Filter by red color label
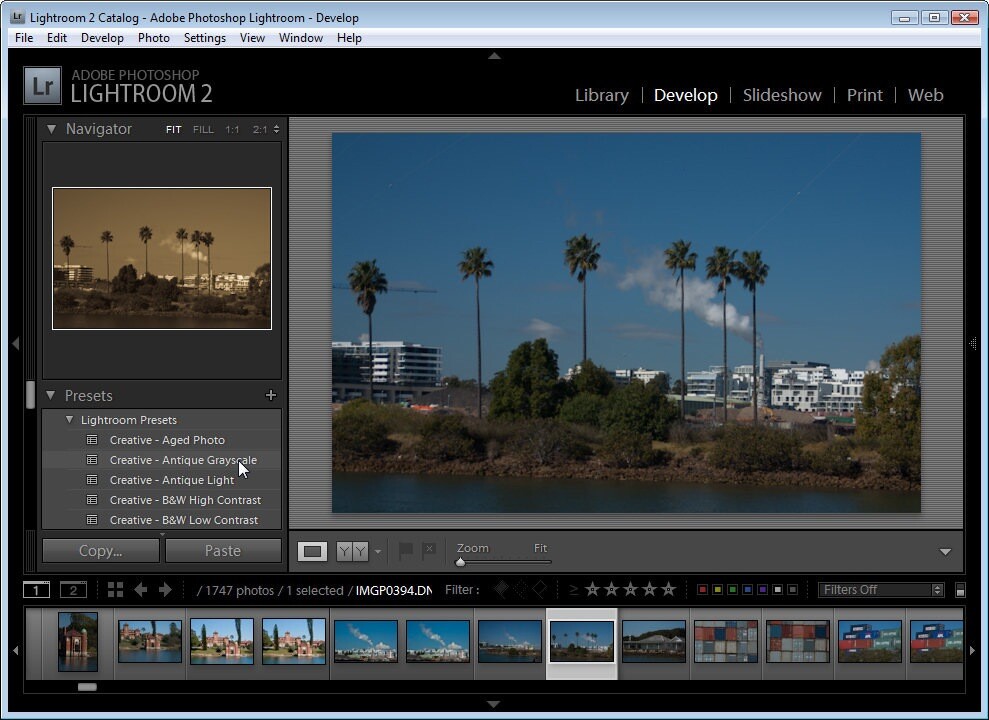Image resolution: width=989 pixels, height=720 pixels. [x=702, y=589]
